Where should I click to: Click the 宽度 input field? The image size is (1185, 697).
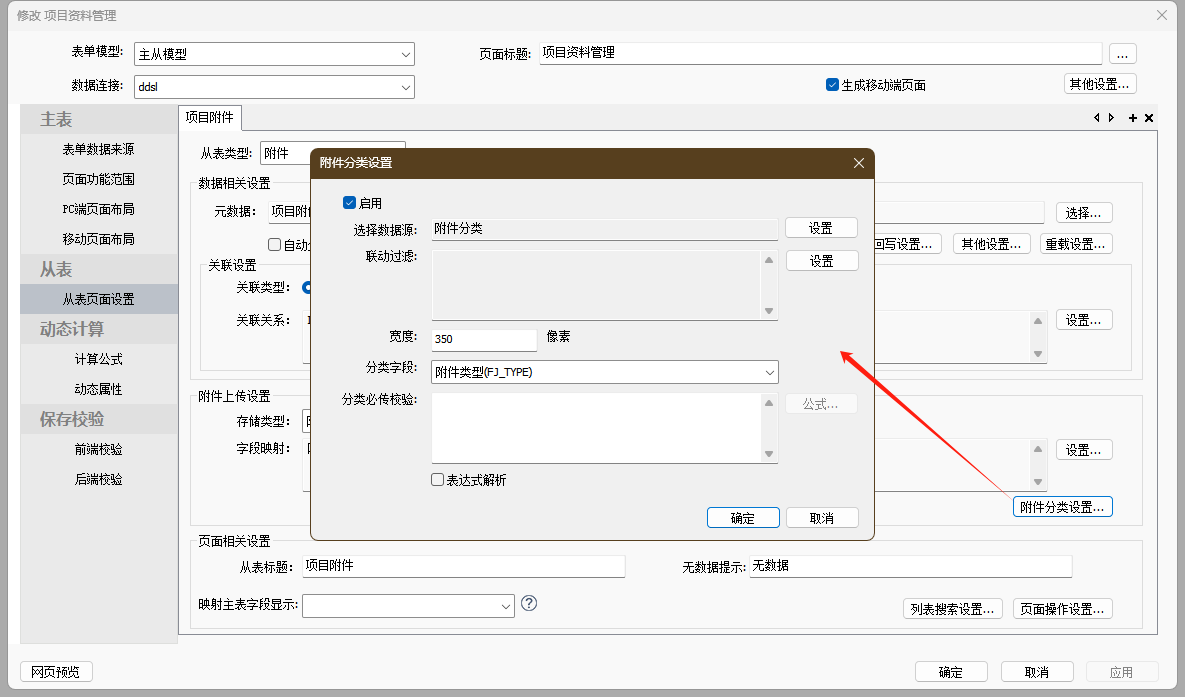pos(484,339)
